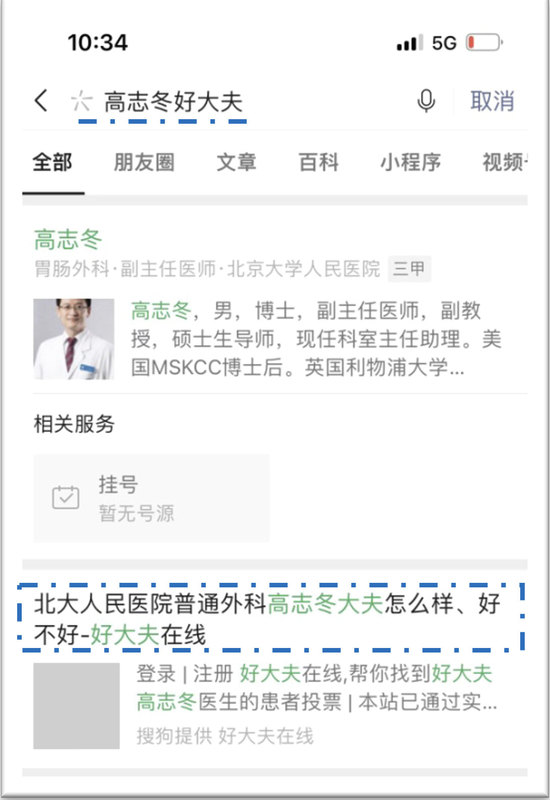Tap the calendar icon in the 挂号 card
The width and height of the screenshot is (550, 800).
point(66,497)
